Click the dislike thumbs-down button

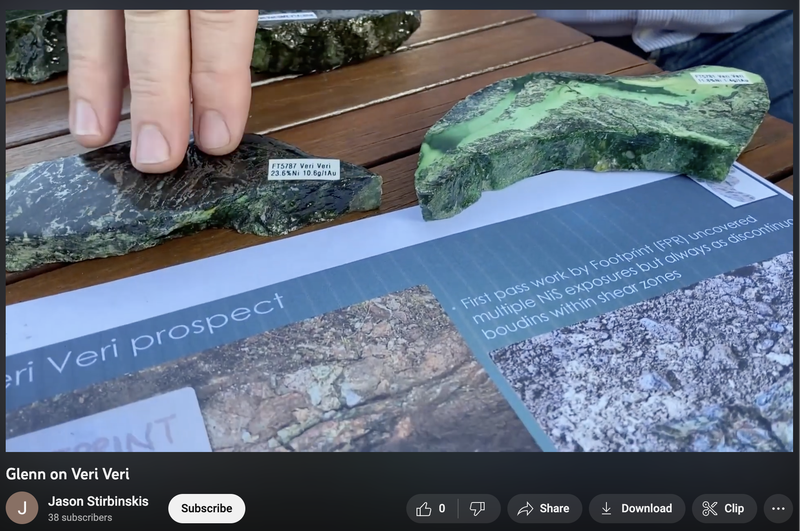point(478,509)
